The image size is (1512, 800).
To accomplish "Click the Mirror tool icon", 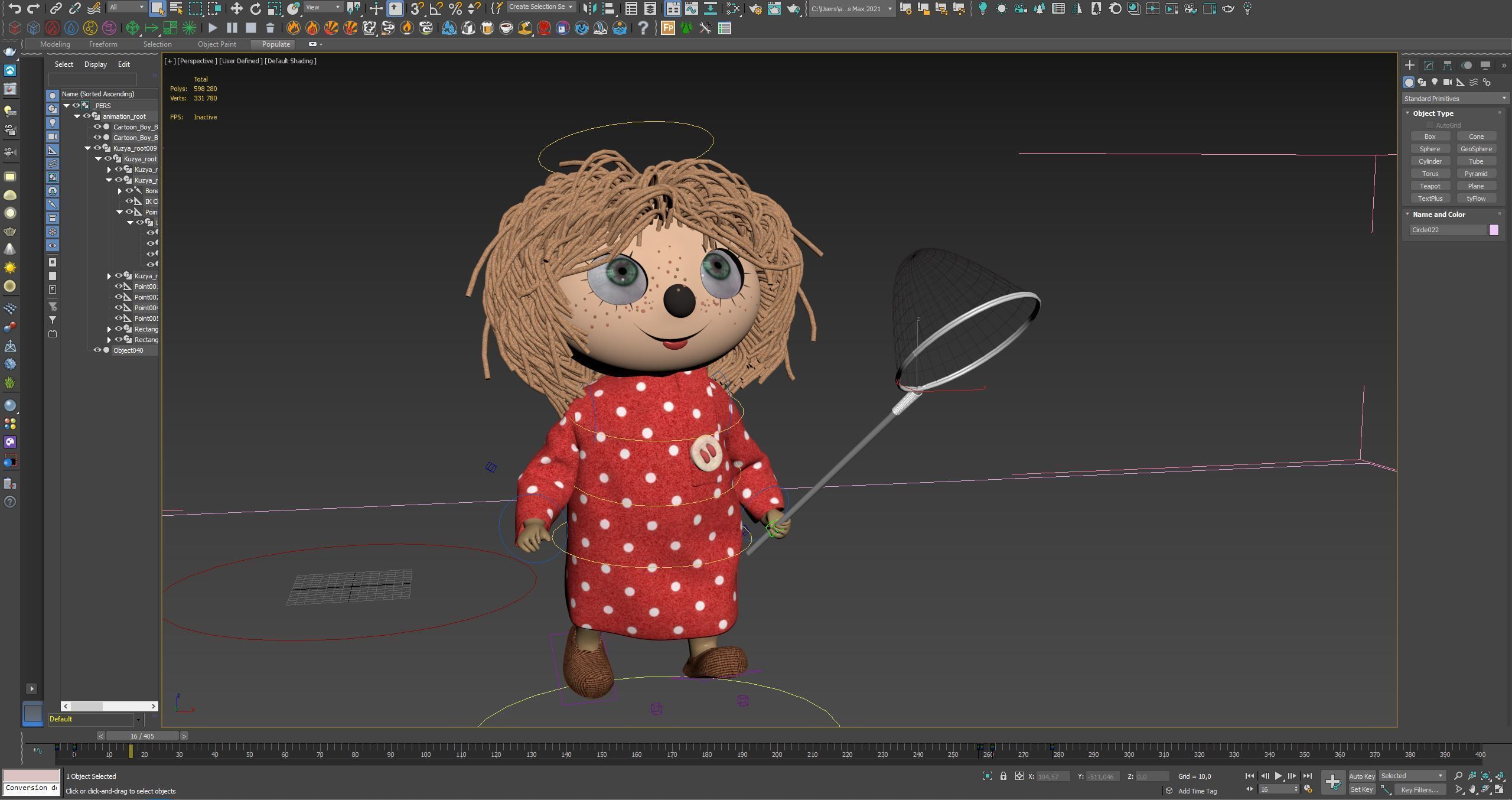I will 589,8.
